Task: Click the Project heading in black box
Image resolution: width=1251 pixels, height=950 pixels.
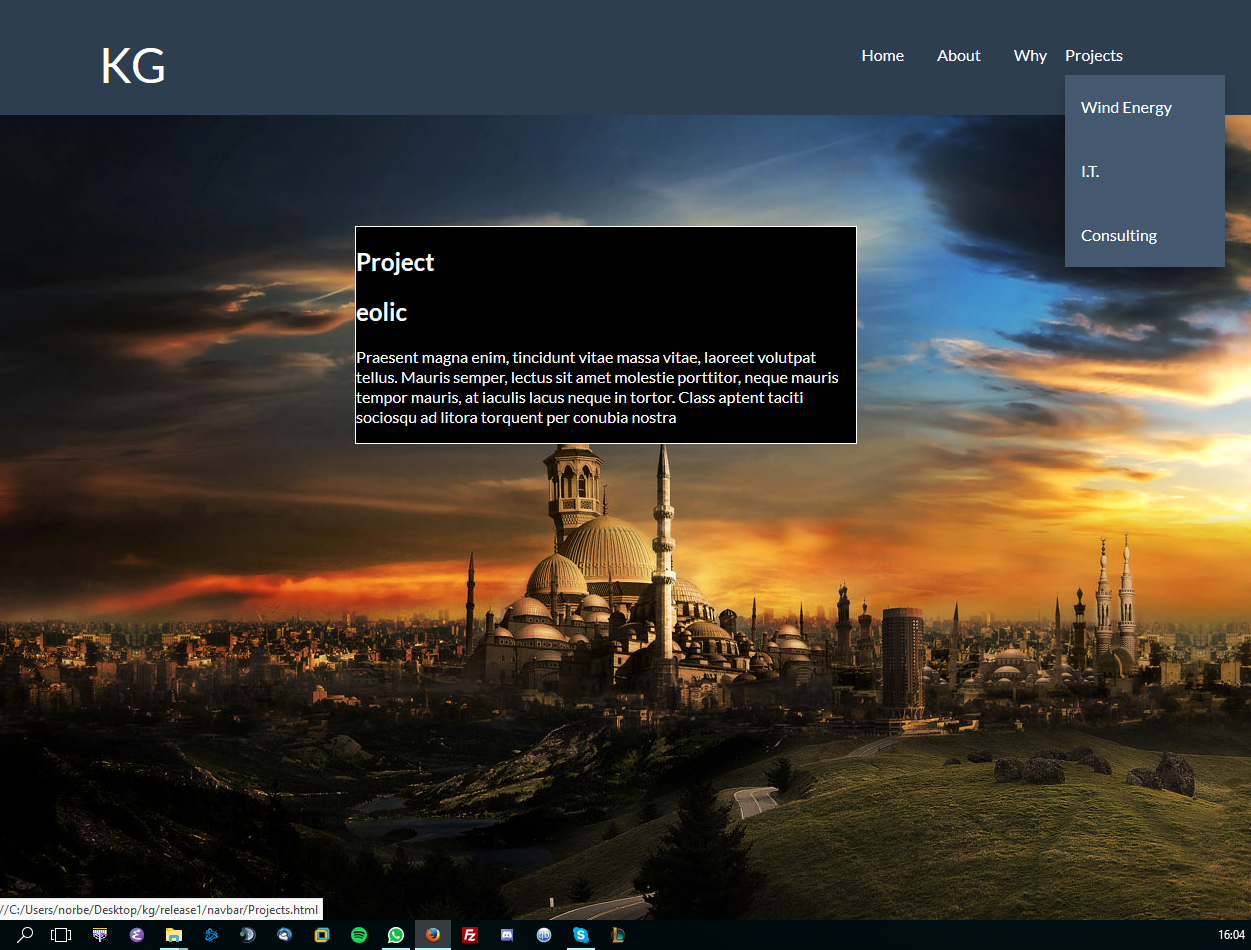Action: 395,262
